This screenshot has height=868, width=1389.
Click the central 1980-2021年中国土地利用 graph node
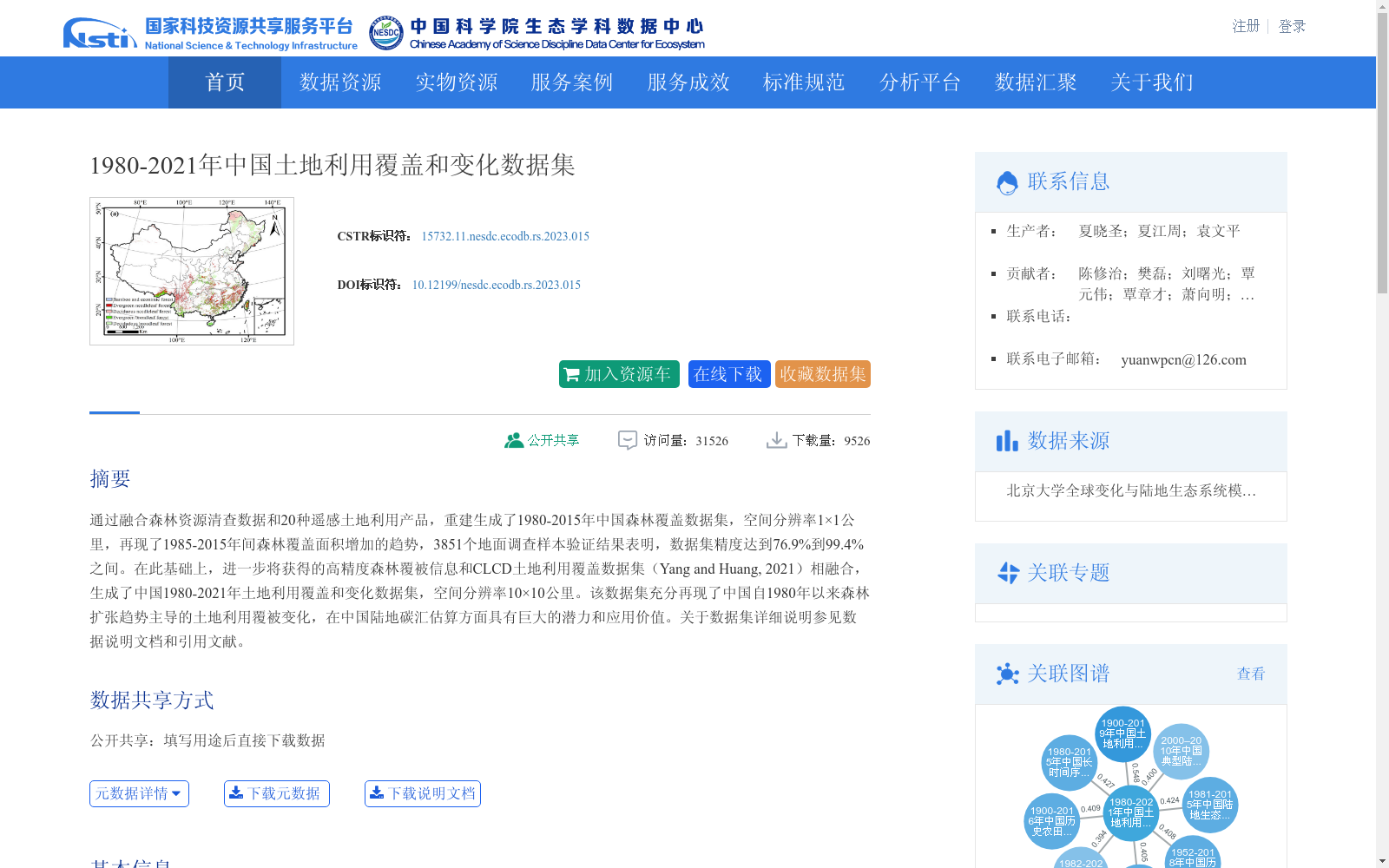(1131, 813)
